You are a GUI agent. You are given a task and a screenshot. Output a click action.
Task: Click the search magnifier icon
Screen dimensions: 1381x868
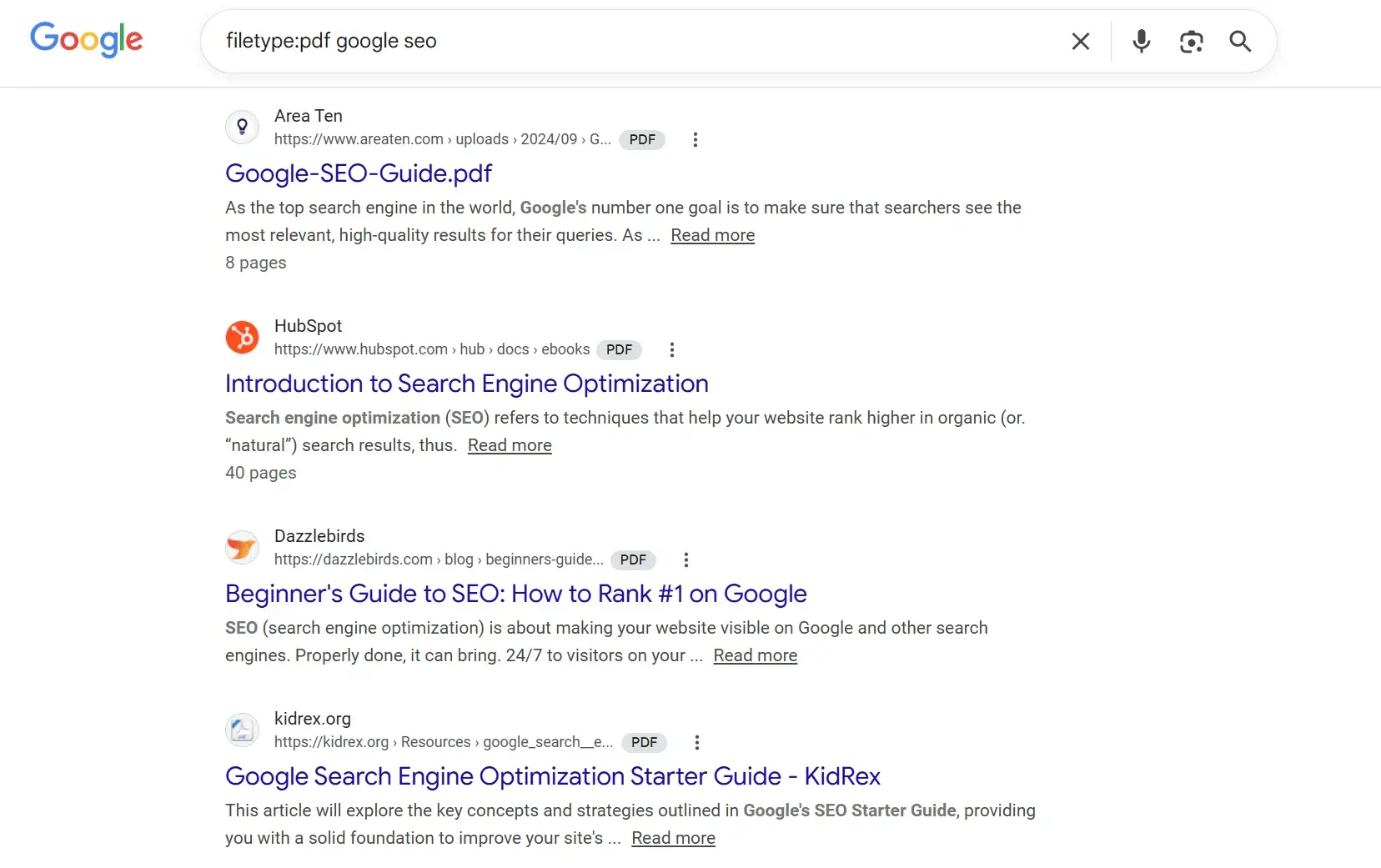[x=1240, y=42]
